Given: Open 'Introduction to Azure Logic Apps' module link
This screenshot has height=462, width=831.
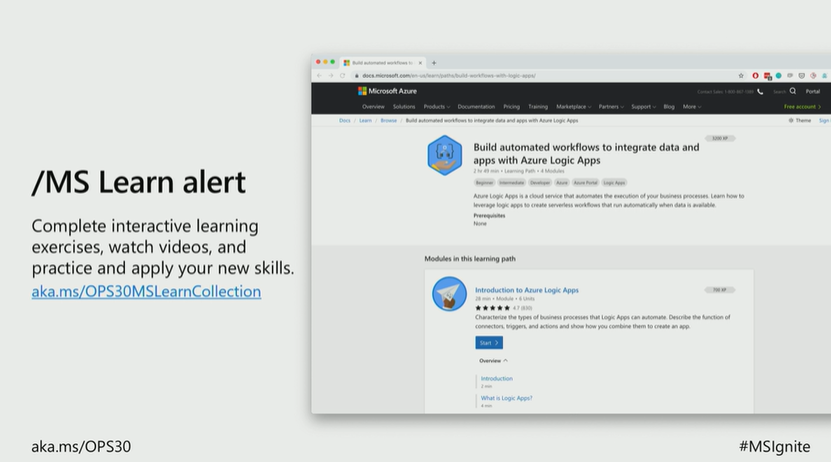Looking at the screenshot, I should click(x=527, y=290).
